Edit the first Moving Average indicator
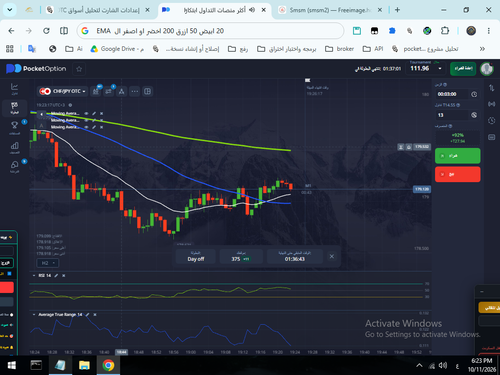Screen dimensions: 500x375 point(94,114)
